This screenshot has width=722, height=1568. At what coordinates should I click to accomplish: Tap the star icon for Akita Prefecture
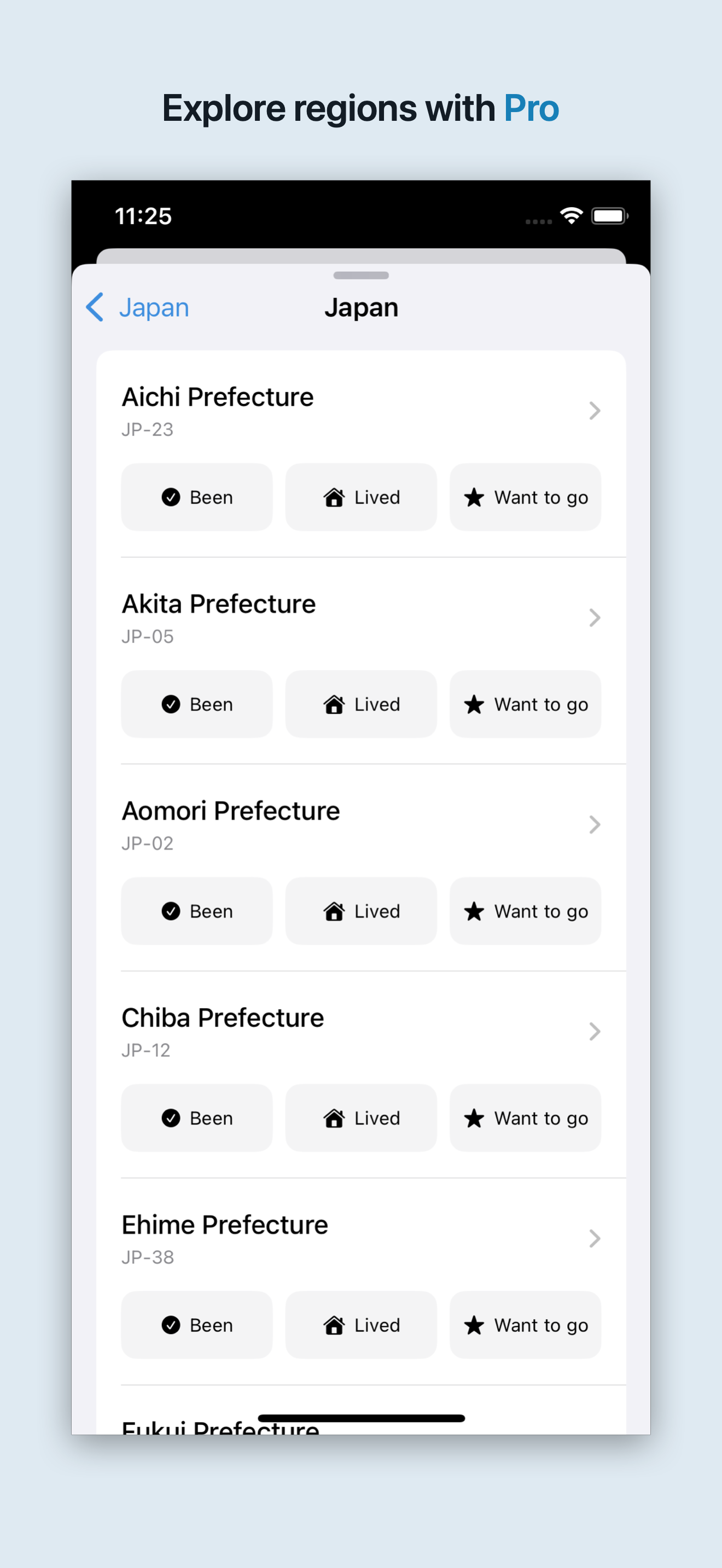click(474, 704)
